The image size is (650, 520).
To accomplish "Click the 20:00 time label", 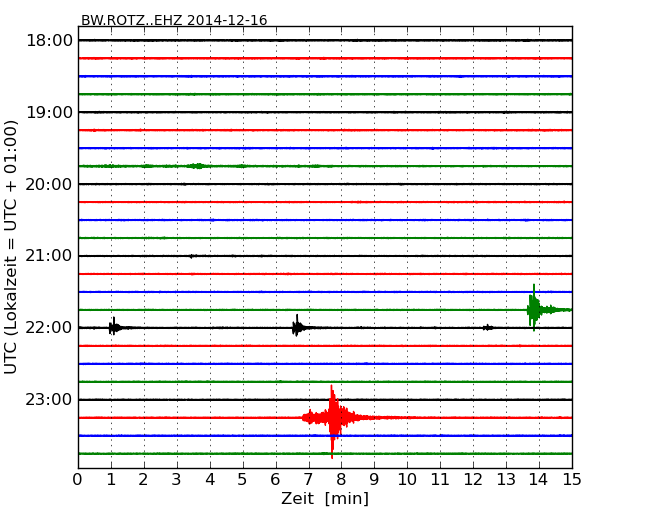I will point(49,184).
